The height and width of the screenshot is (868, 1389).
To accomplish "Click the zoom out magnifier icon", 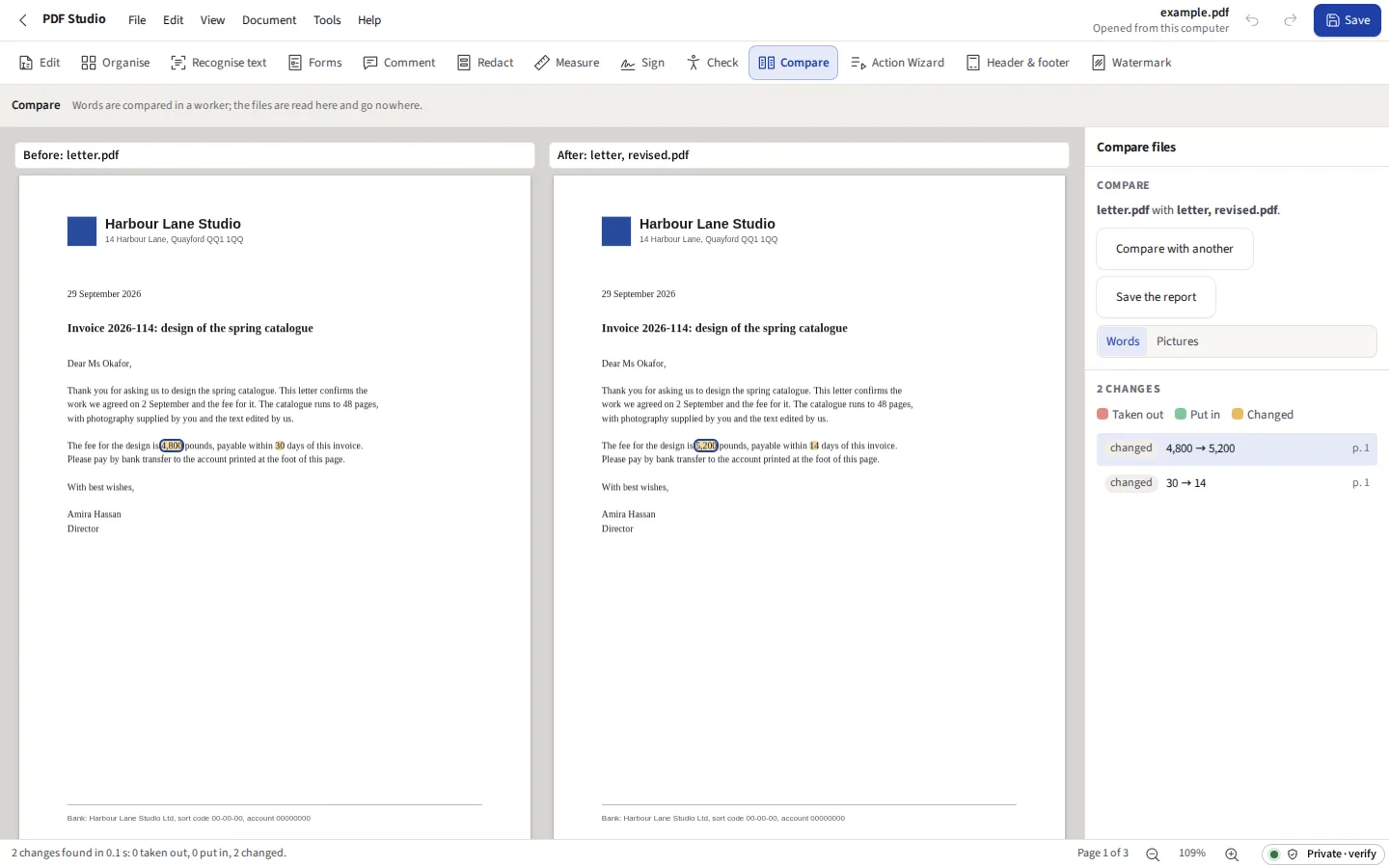I will coord(1153,854).
